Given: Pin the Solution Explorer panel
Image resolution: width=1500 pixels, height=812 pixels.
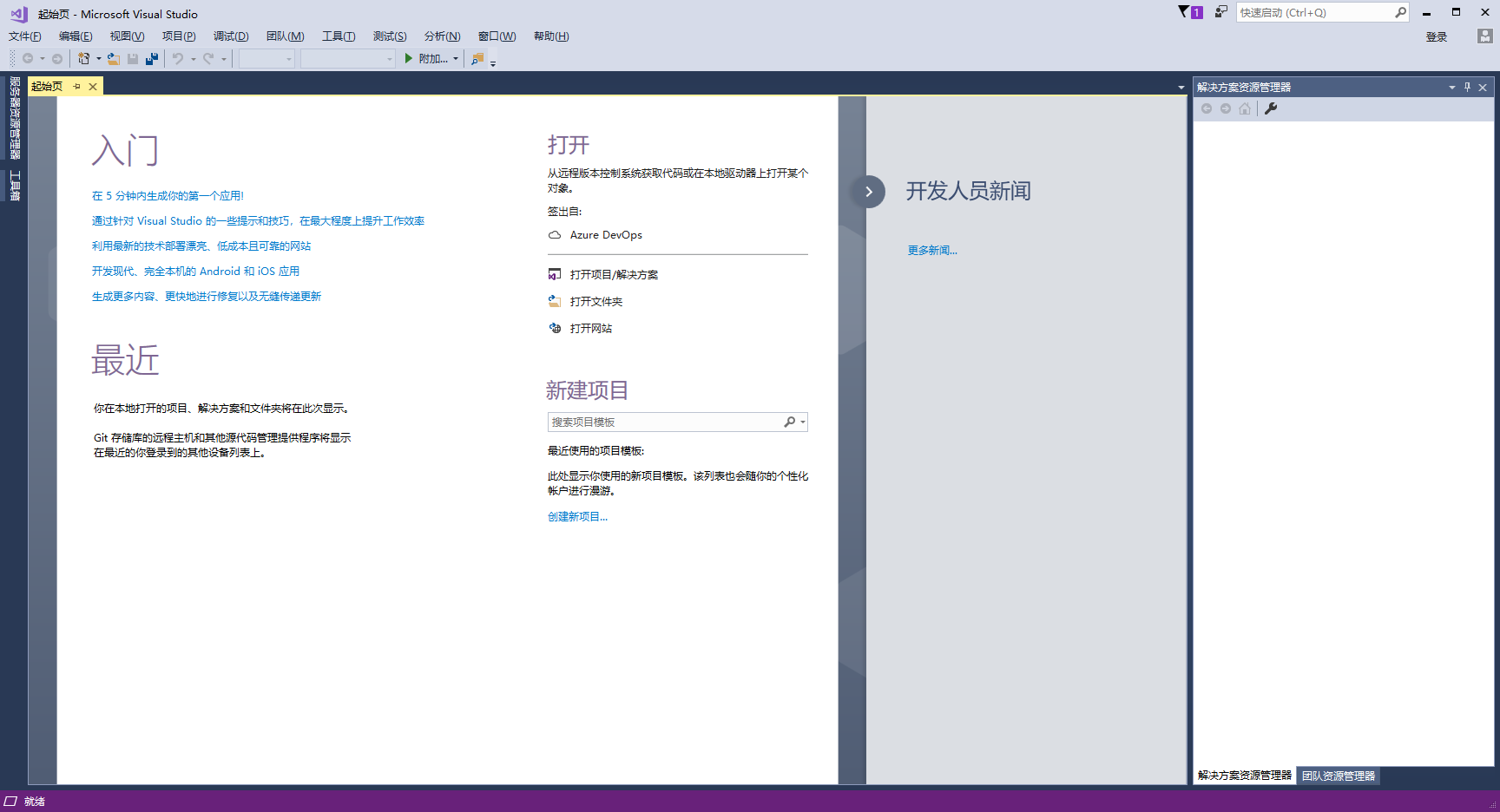Looking at the screenshot, I should (1468, 87).
